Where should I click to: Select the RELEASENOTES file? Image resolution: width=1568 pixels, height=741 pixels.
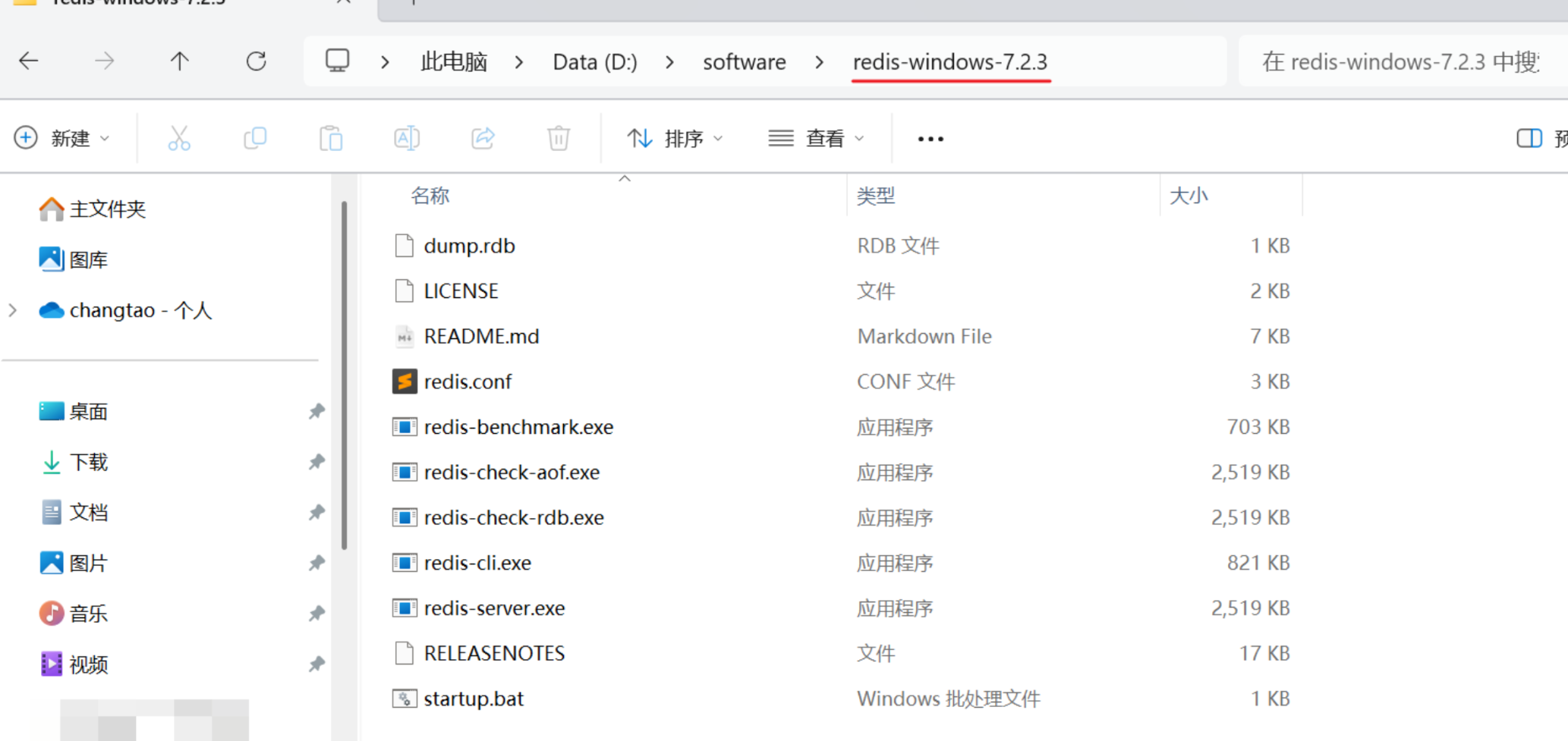(x=494, y=653)
